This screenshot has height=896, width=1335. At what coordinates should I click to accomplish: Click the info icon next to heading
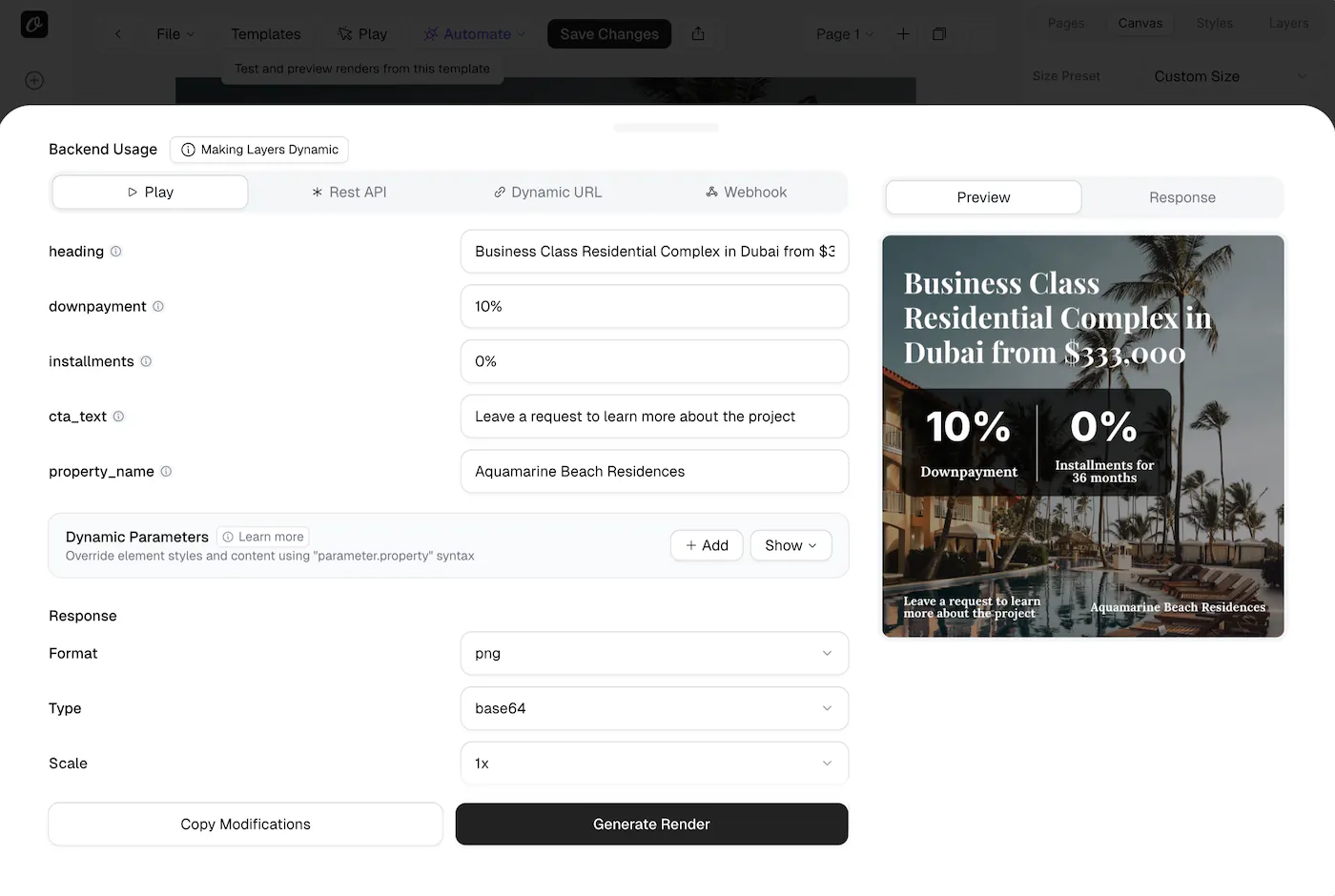(116, 252)
